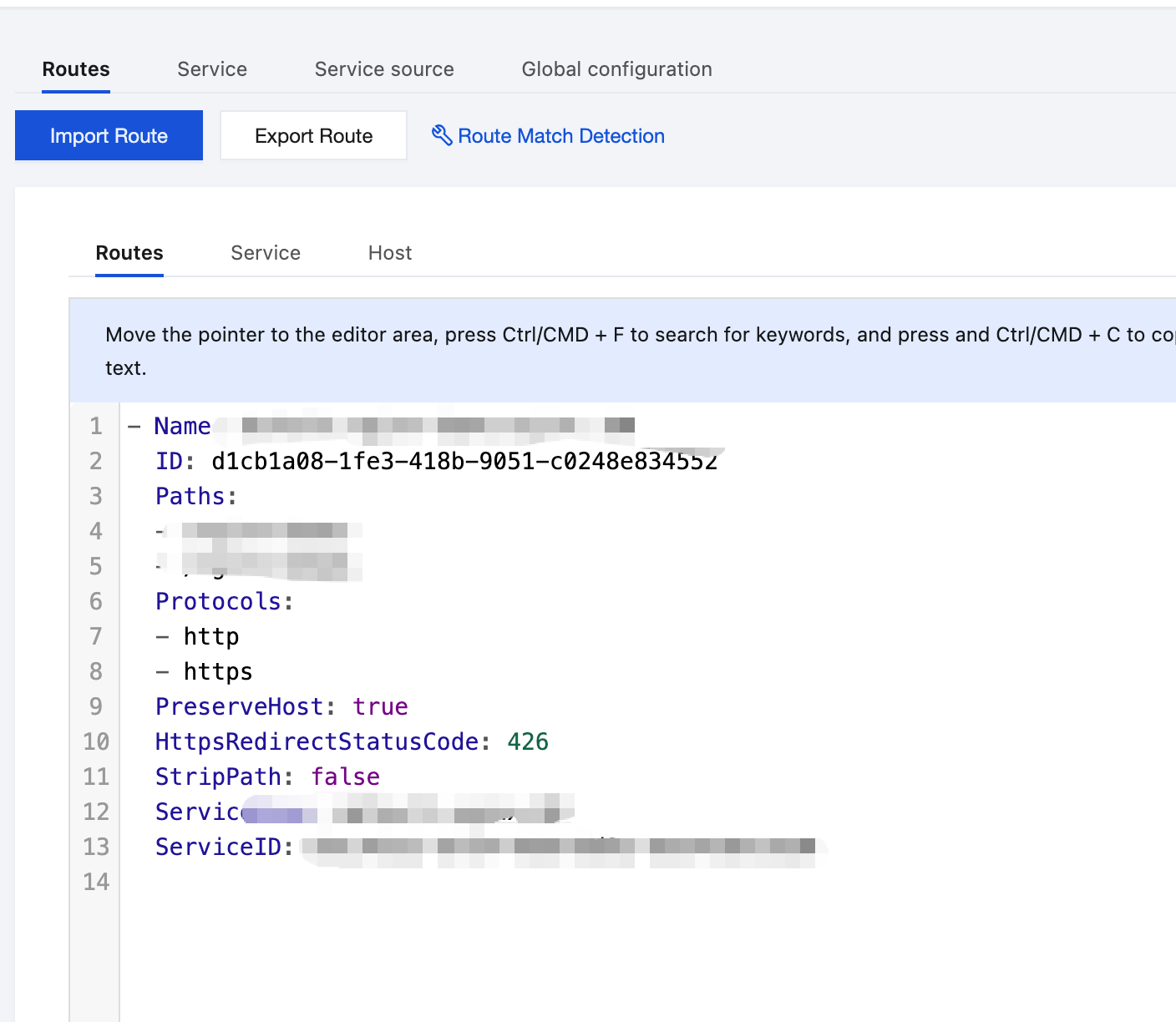Click the Paths key in editor
This screenshot has width=1176, height=1022.
[x=190, y=496]
